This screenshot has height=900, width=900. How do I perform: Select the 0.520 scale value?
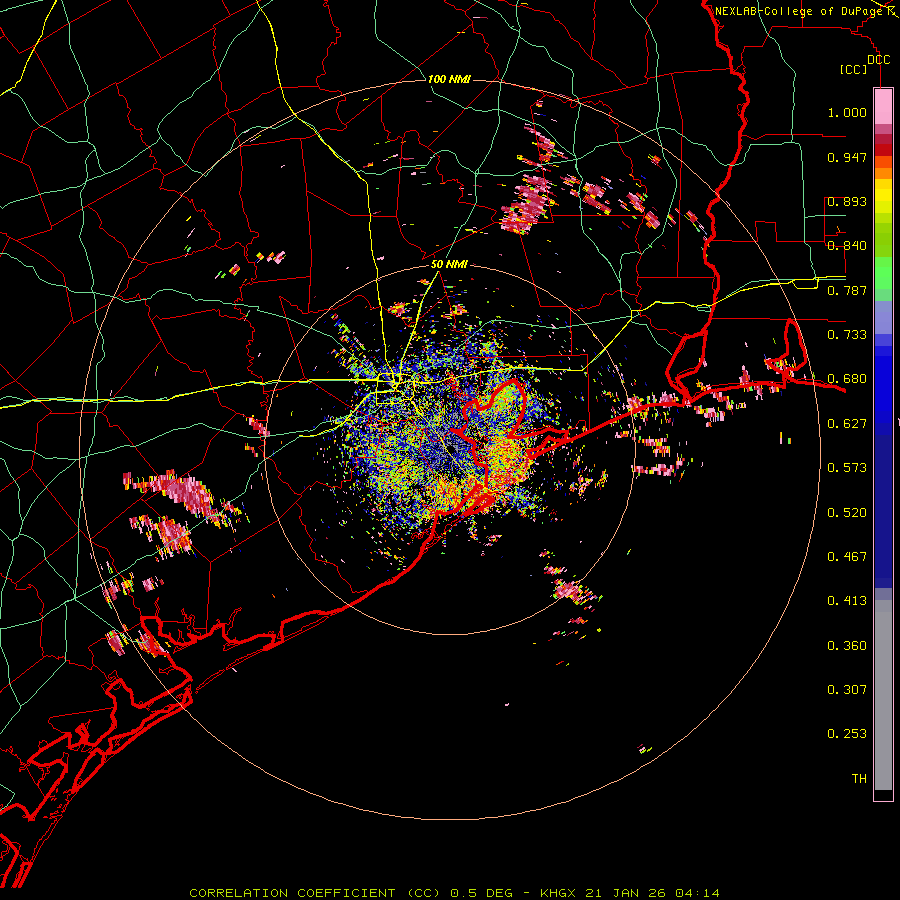tap(847, 513)
